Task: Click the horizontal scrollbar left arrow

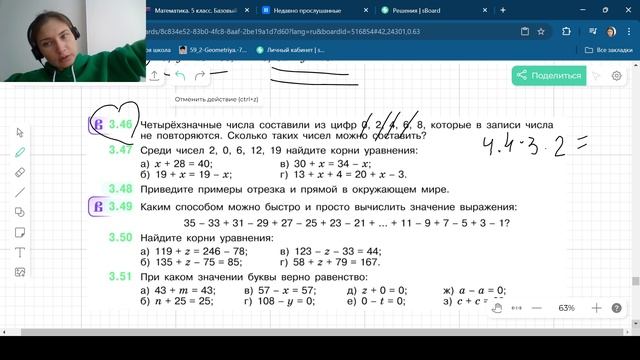Action: pyautogui.click(x=4, y=332)
